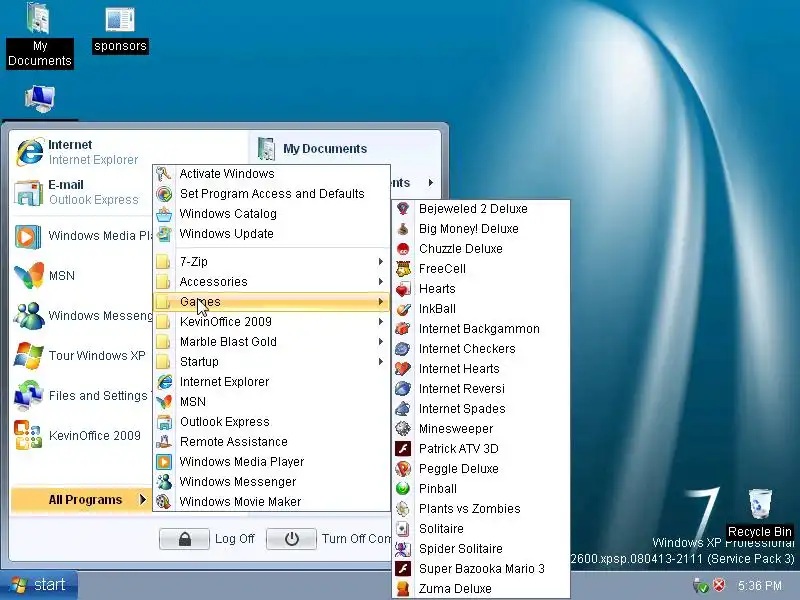The height and width of the screenshot is (600, 800).
Task: Launch Zuma Deluxe icon
Action: point(403,589)
